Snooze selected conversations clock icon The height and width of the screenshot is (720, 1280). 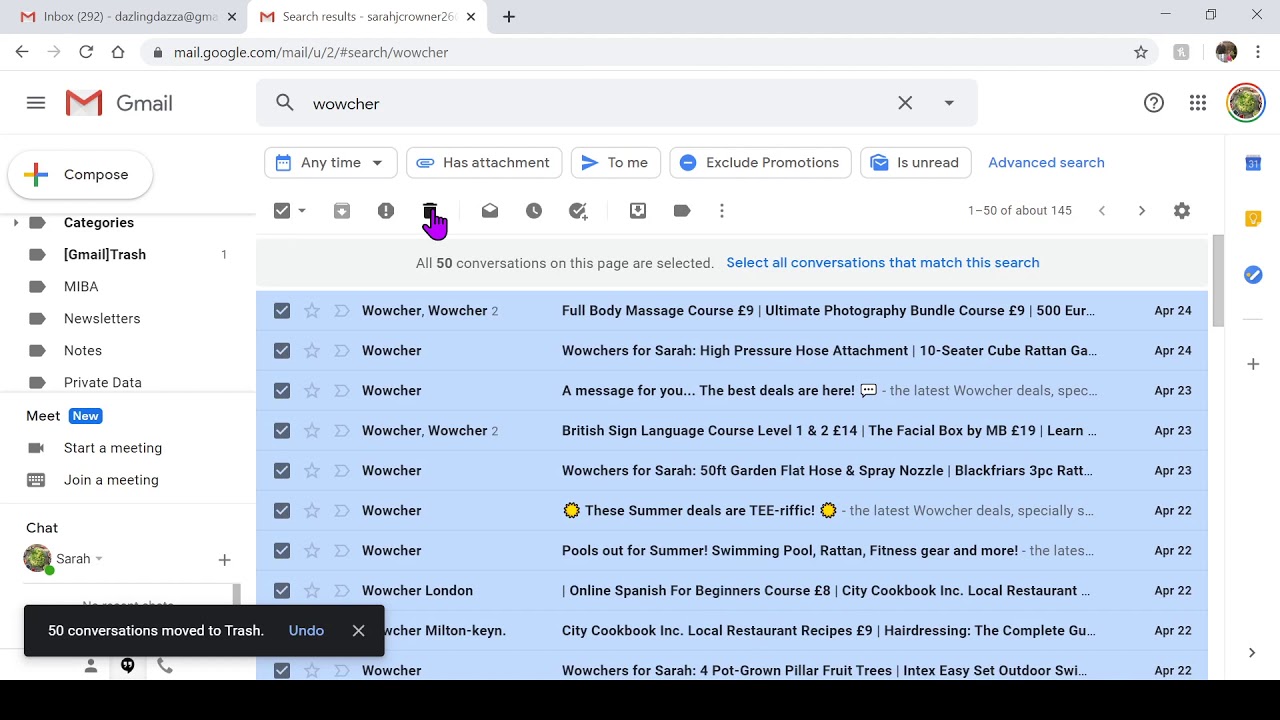[x=534, y=211]
